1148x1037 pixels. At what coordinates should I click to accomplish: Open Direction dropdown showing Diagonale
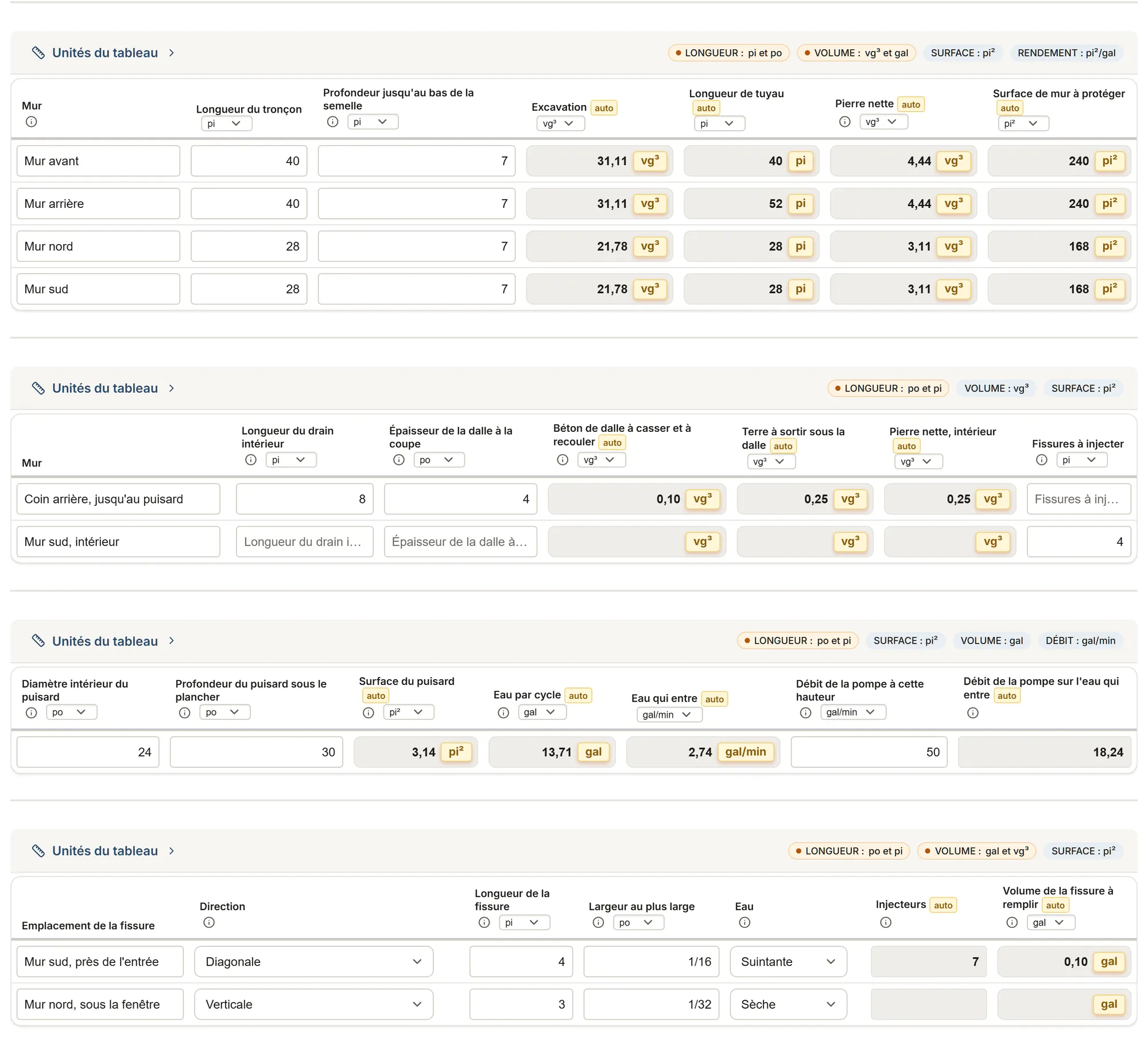(x=313, y=962)
